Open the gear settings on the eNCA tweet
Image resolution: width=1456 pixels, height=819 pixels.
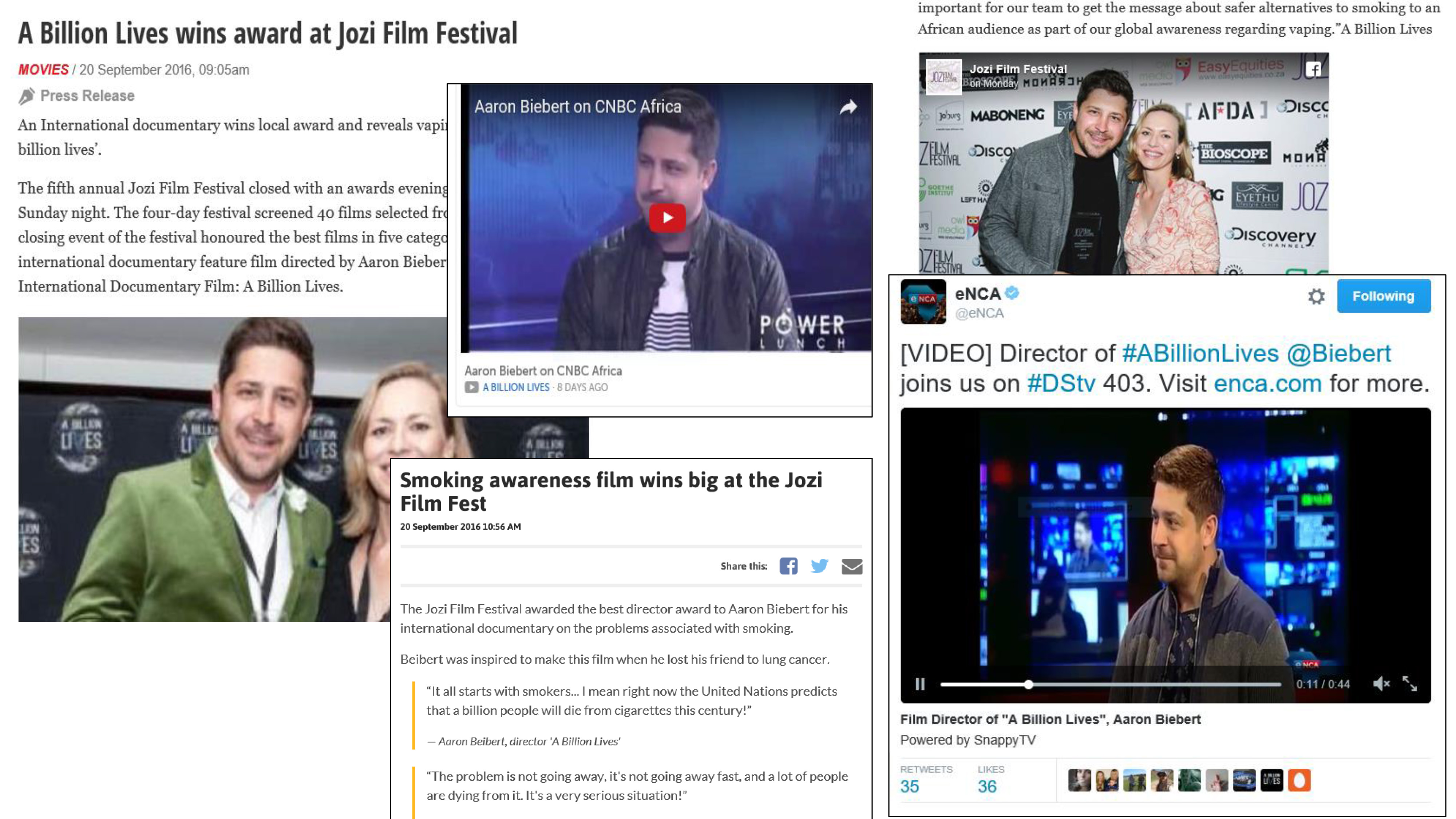pyautogui.click(x=1316, y=296)
